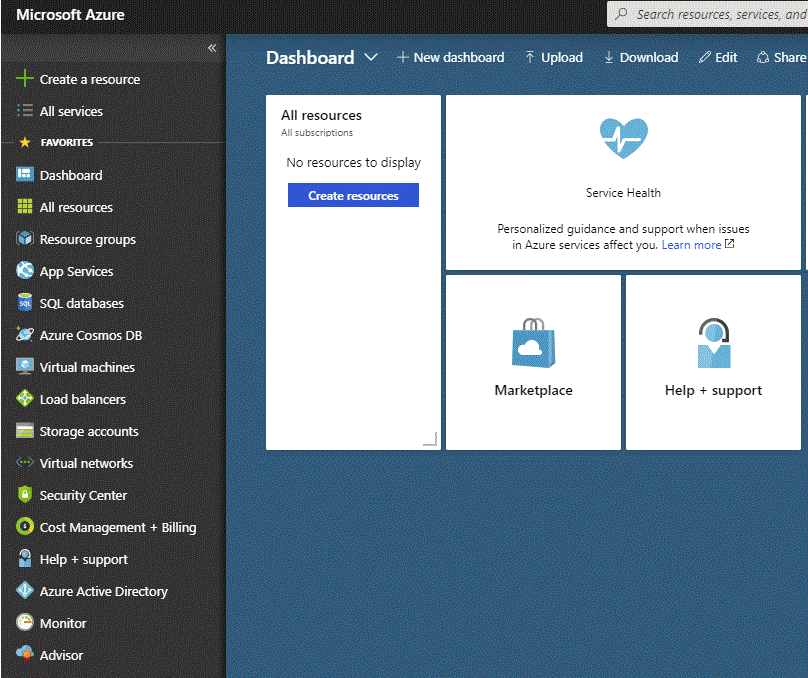808x678 pixels.
Task: Click New dashboard in the toolbar
Action: 451,57
